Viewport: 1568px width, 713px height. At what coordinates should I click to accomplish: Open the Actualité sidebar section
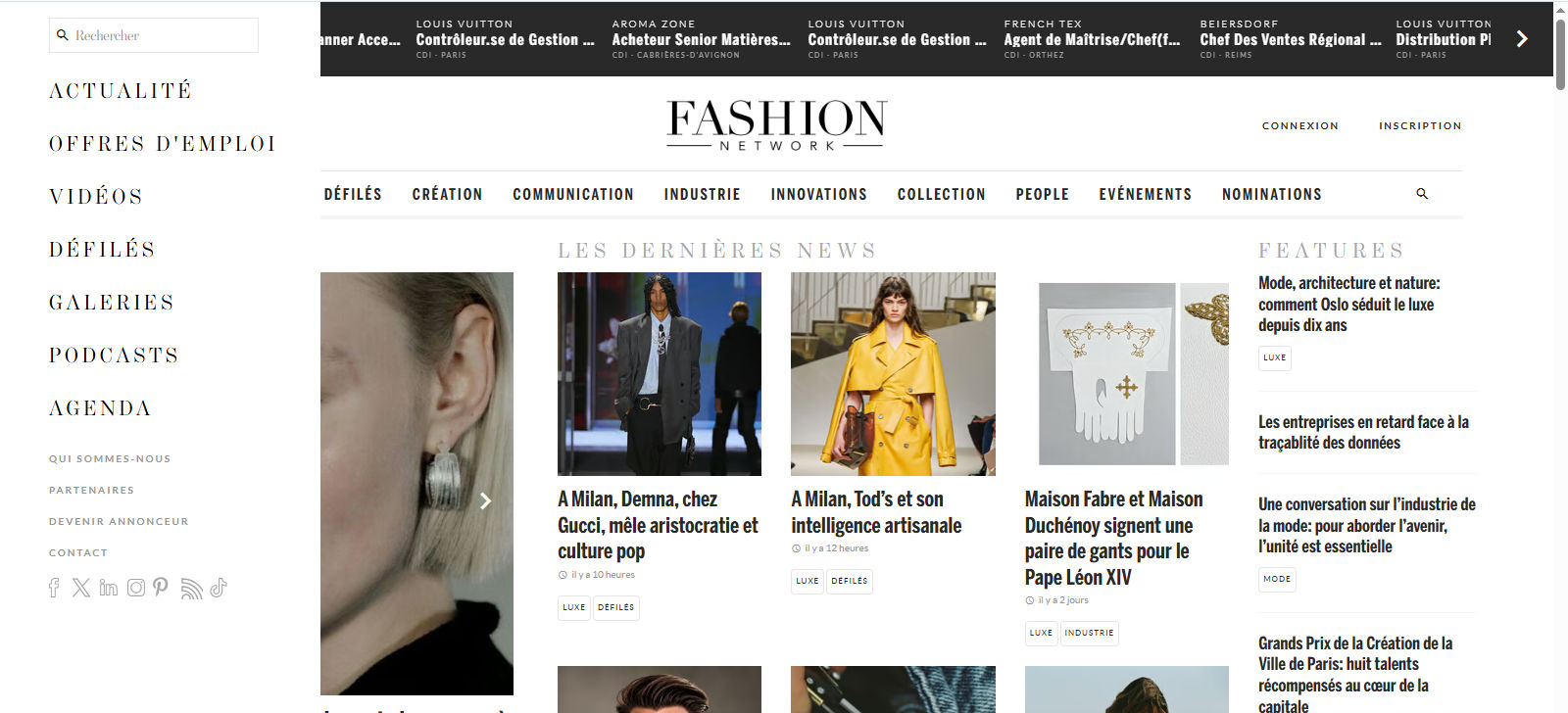[x=121, y=91]
